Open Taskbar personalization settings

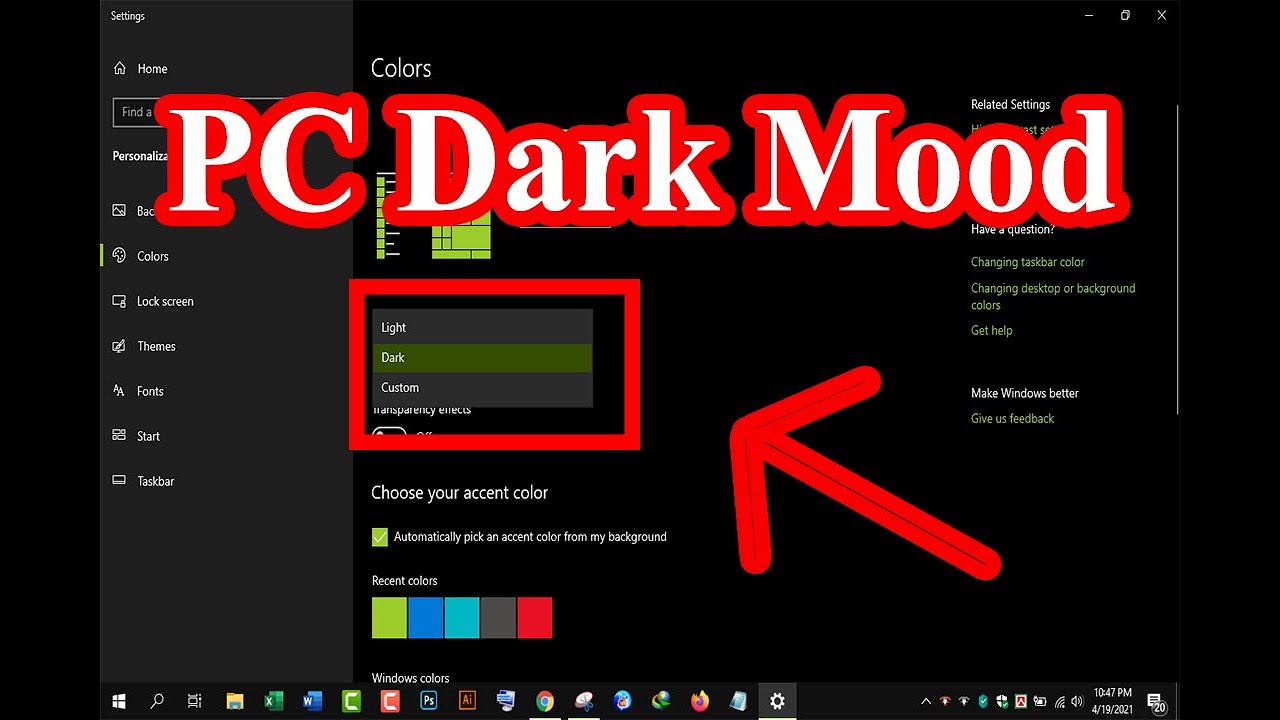click(143, 481)
